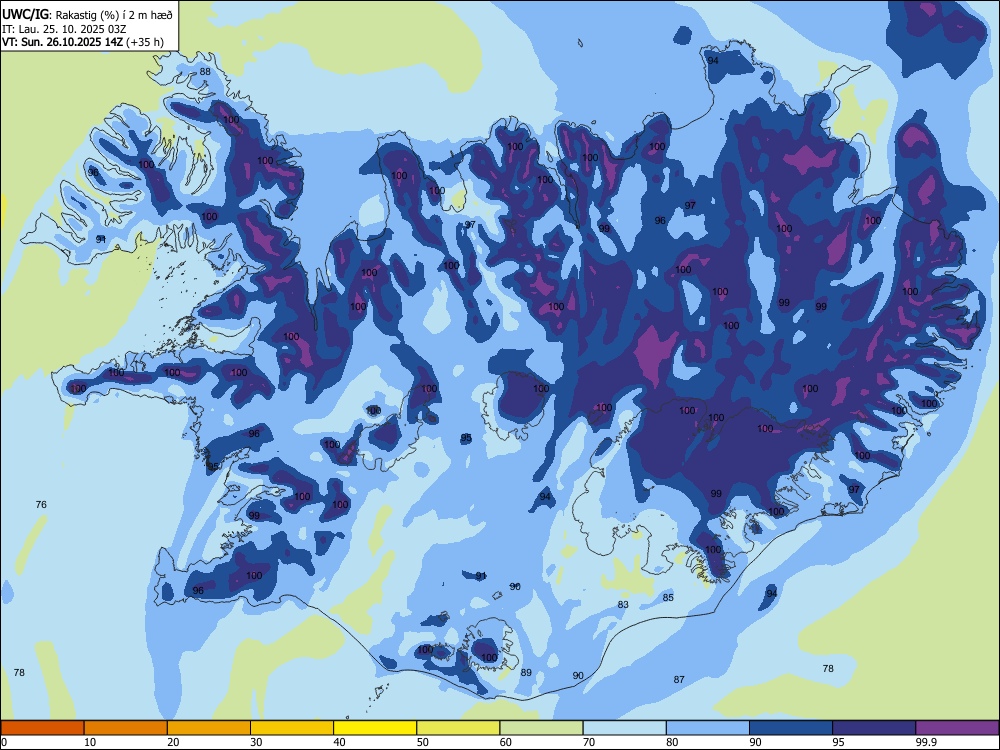The image size is (1000, 750).
Task: Click the '99.9' label in the legend
Action: [x=925, y=742]
